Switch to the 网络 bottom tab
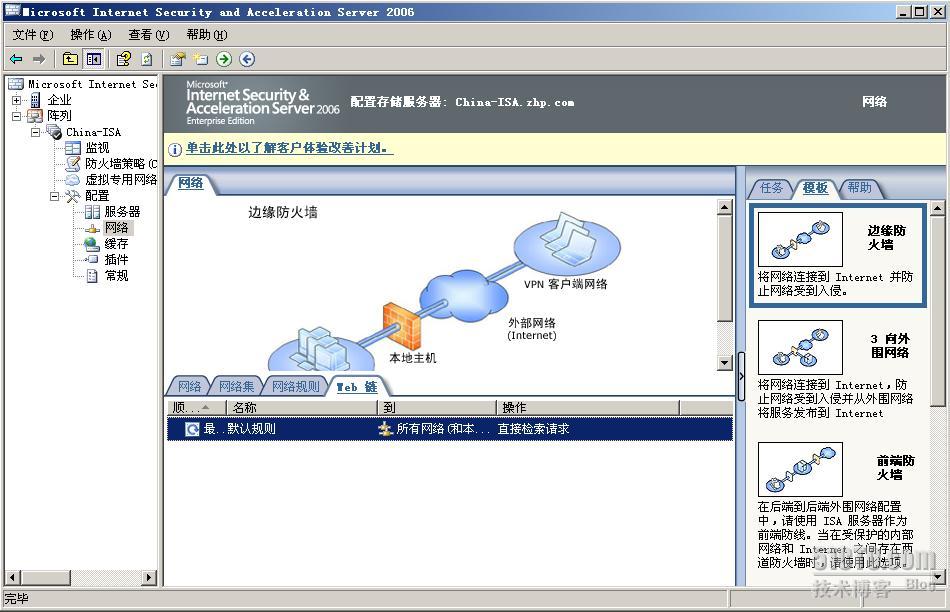Screen dimensions: 950x612 189,386
